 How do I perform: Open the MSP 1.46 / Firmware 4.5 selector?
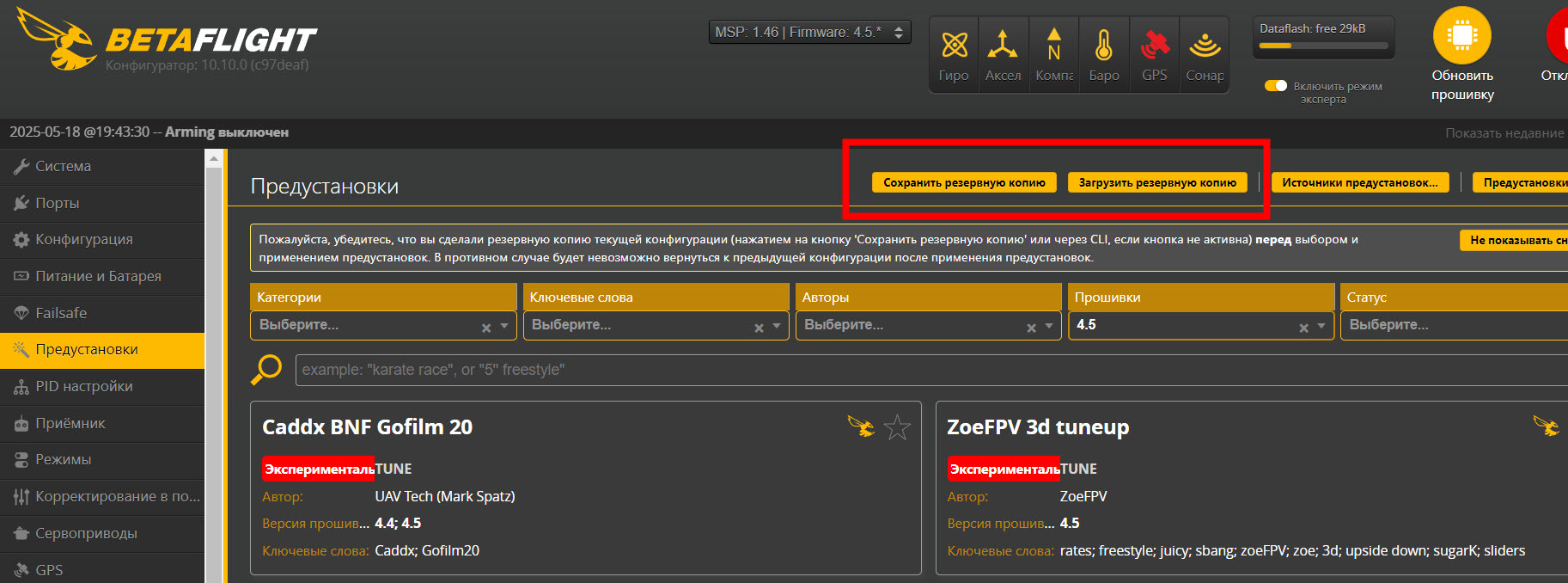click(x=809, y=32)
